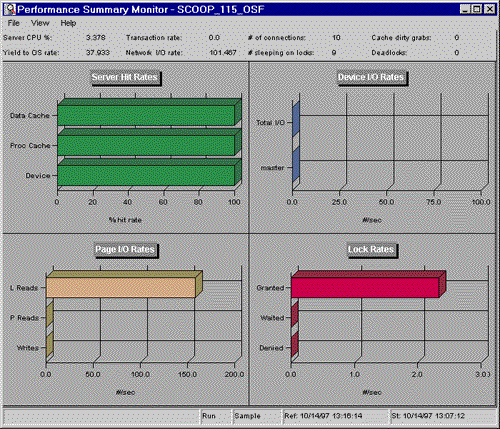
Task: Open the File menu
Action: (14, 23)
